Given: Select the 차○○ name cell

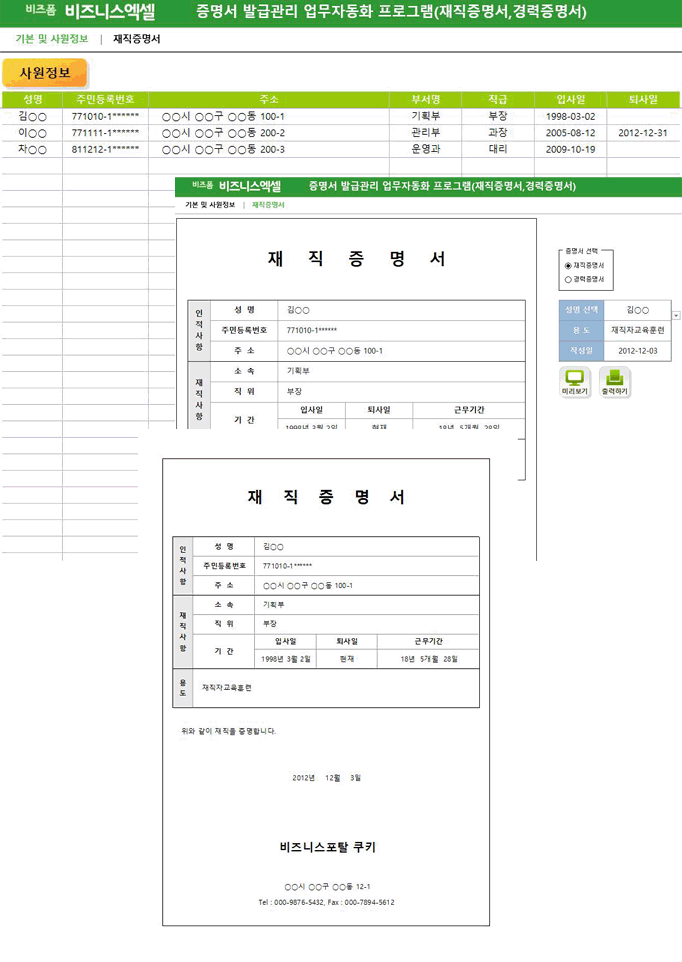Looking at the screenshot, I should (33, 149).
